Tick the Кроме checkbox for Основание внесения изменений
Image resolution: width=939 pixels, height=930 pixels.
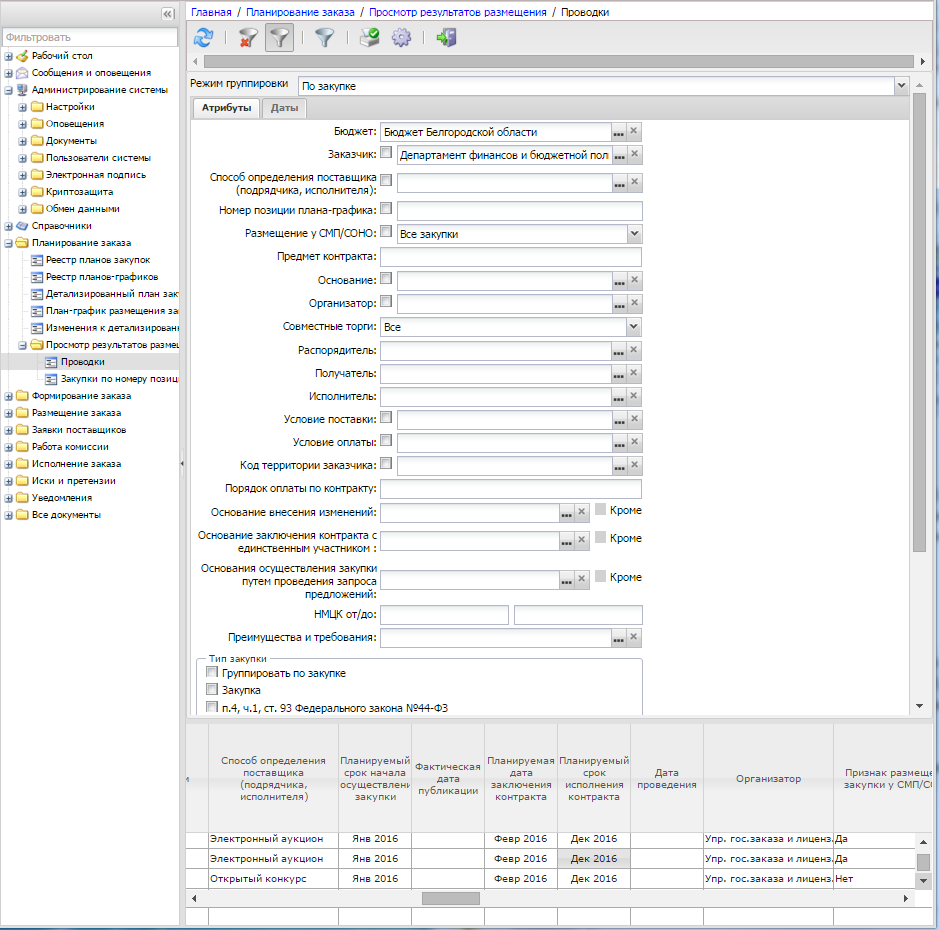pos(601,509)
